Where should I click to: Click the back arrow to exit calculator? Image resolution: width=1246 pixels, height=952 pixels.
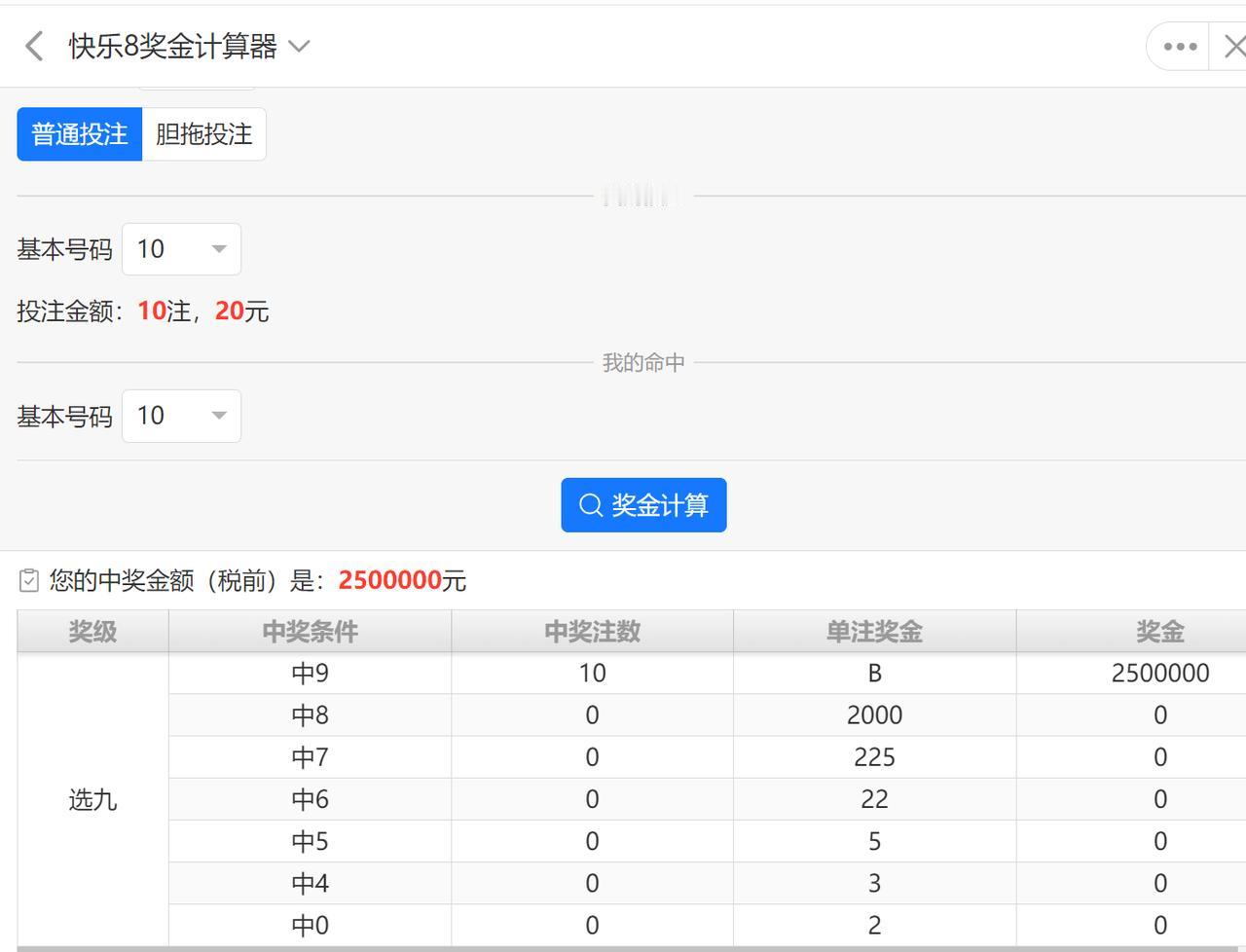coord(32,46)
